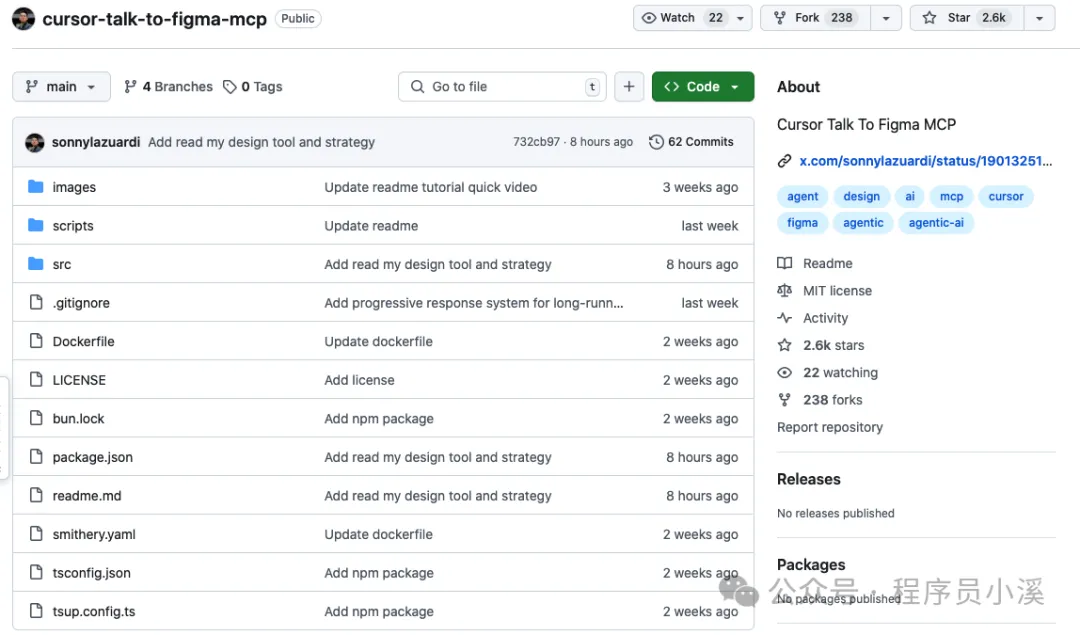This screenshot has width=1080, height=635.
Task: Open the readme.md file
Action: point(87,496)
